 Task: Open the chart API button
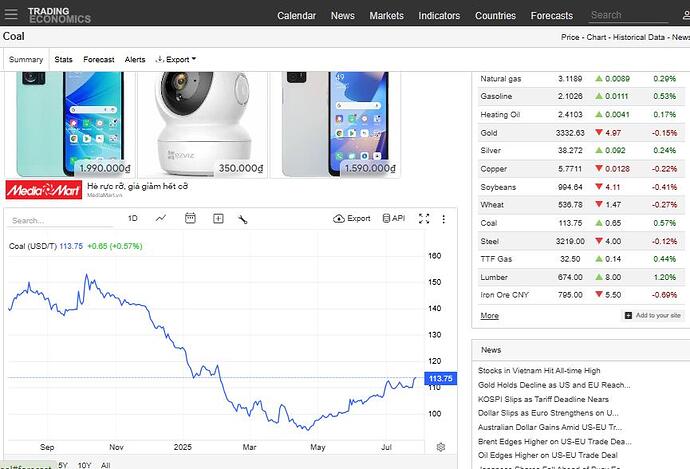tap(393, 218)
